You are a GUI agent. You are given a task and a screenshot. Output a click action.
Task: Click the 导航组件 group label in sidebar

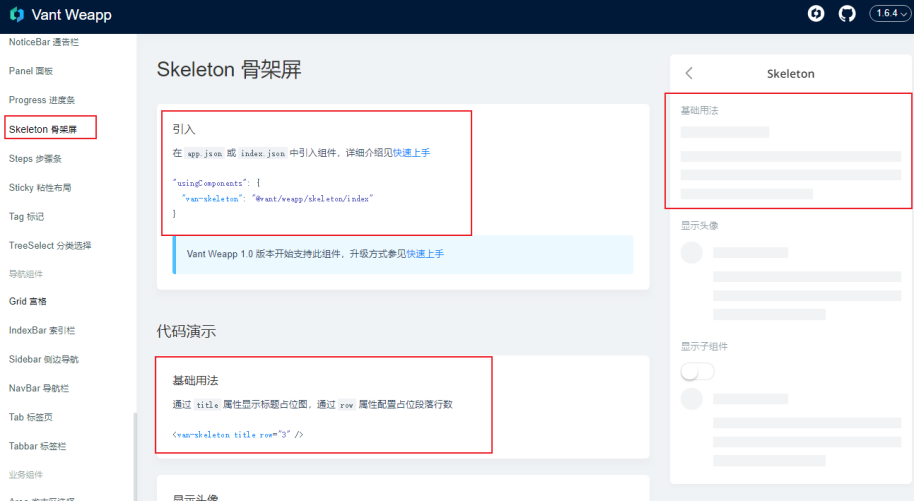pyautogui.click(x=26, y=274)
